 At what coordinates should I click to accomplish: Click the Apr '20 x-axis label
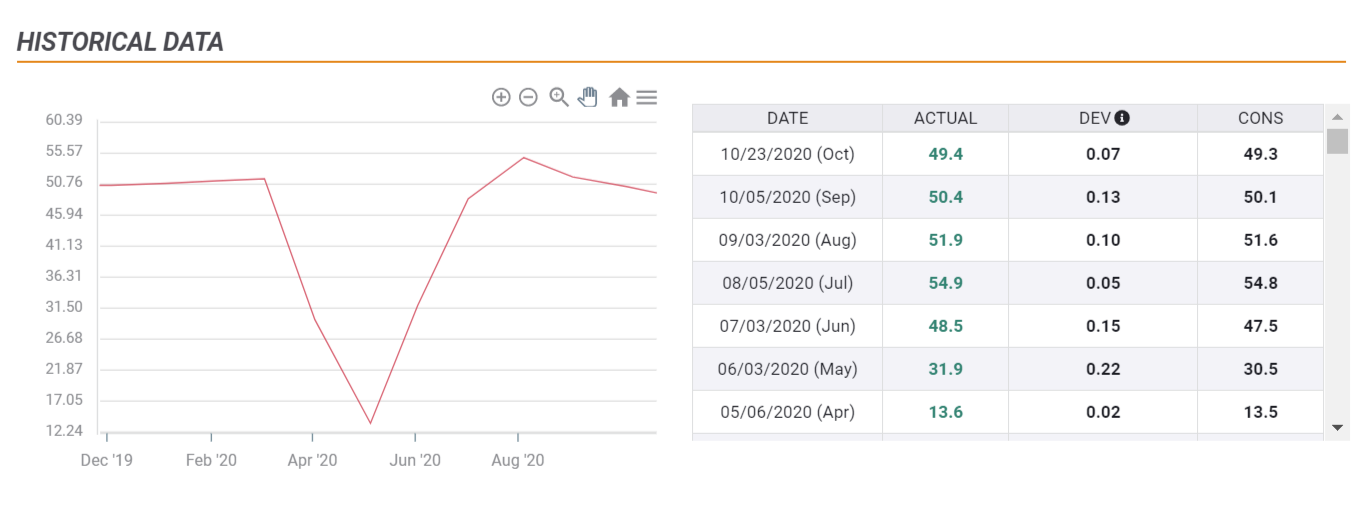(312, 461)
